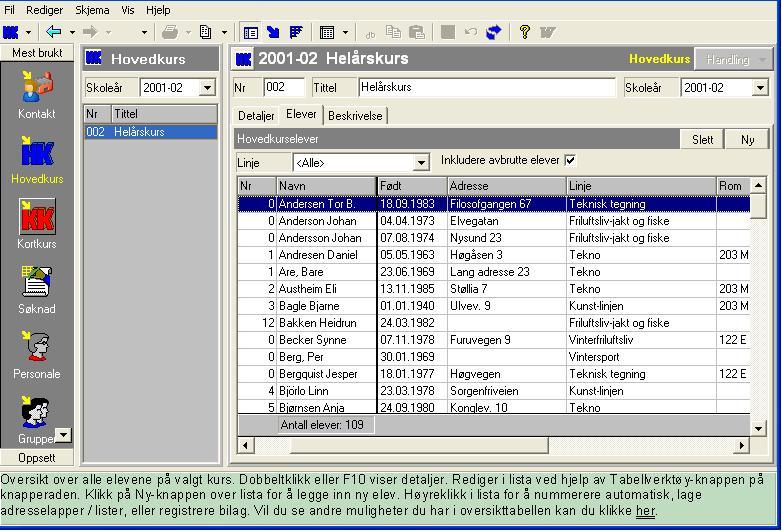Click the Oppsett sidebar section
The width and height of the screenshot is (782, 531).
click(x=37, y=457)
